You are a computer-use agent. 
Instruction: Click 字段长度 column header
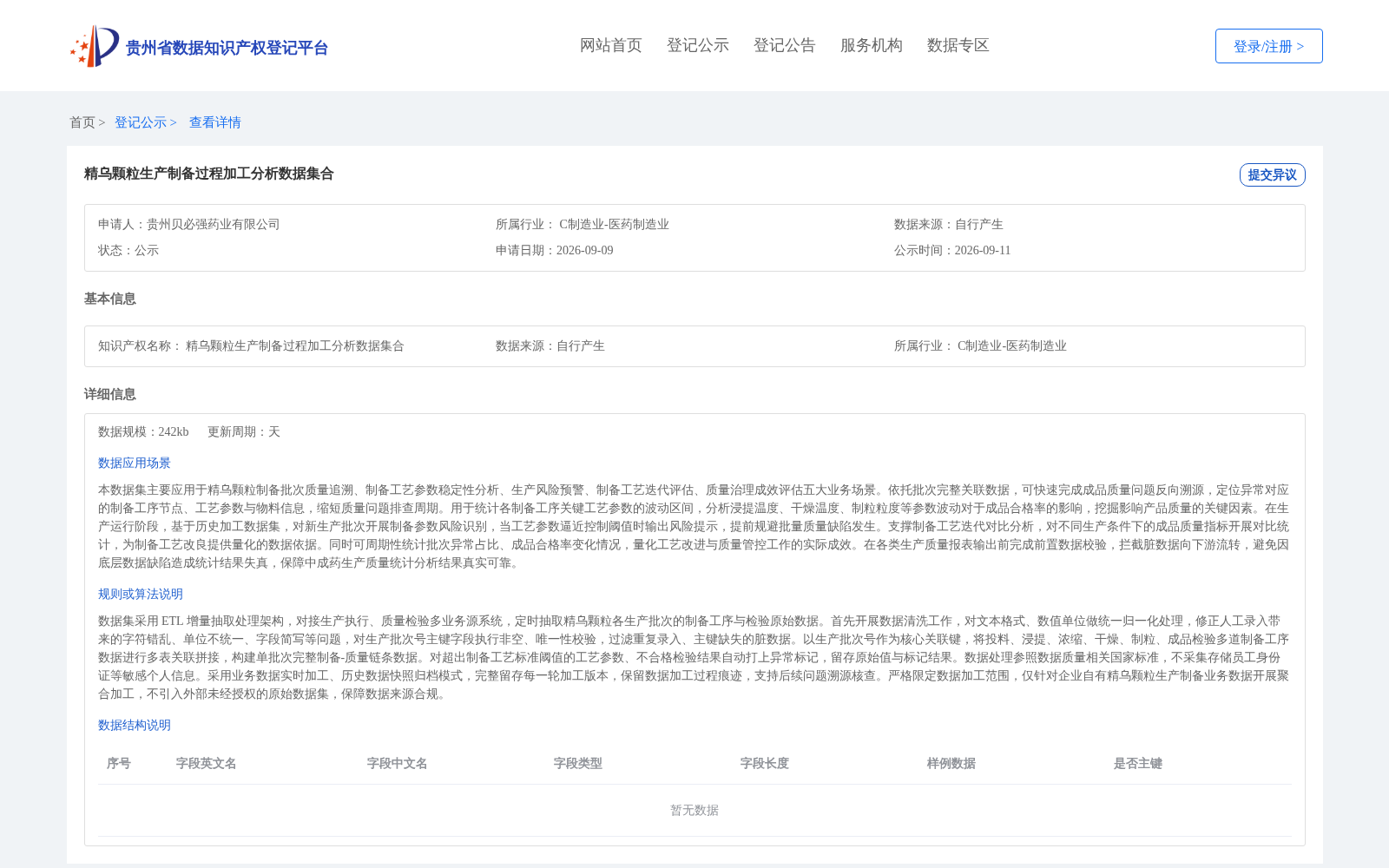tap(765, 763)
